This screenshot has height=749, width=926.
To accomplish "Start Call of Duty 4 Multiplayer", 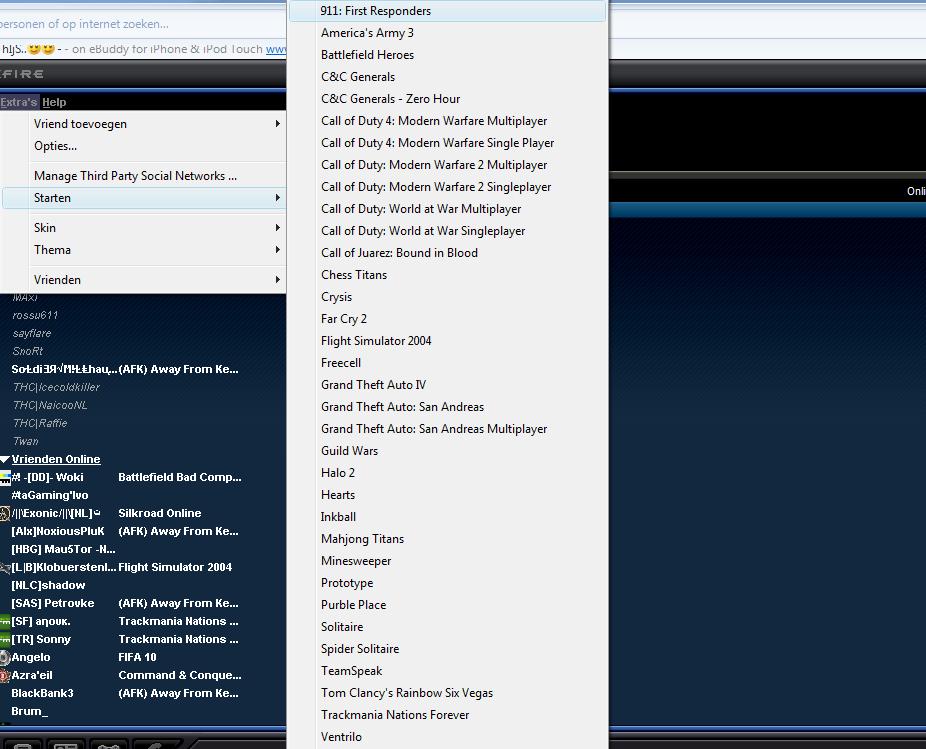I will (x=448, y=121).
